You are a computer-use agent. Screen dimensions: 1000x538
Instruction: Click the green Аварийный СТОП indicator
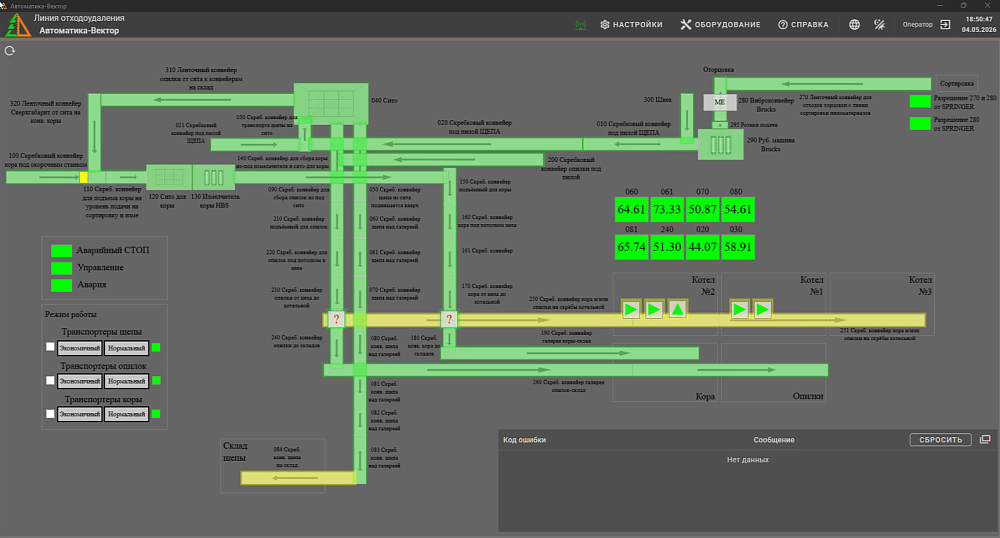pyautogui.click(x=61, y=251)
